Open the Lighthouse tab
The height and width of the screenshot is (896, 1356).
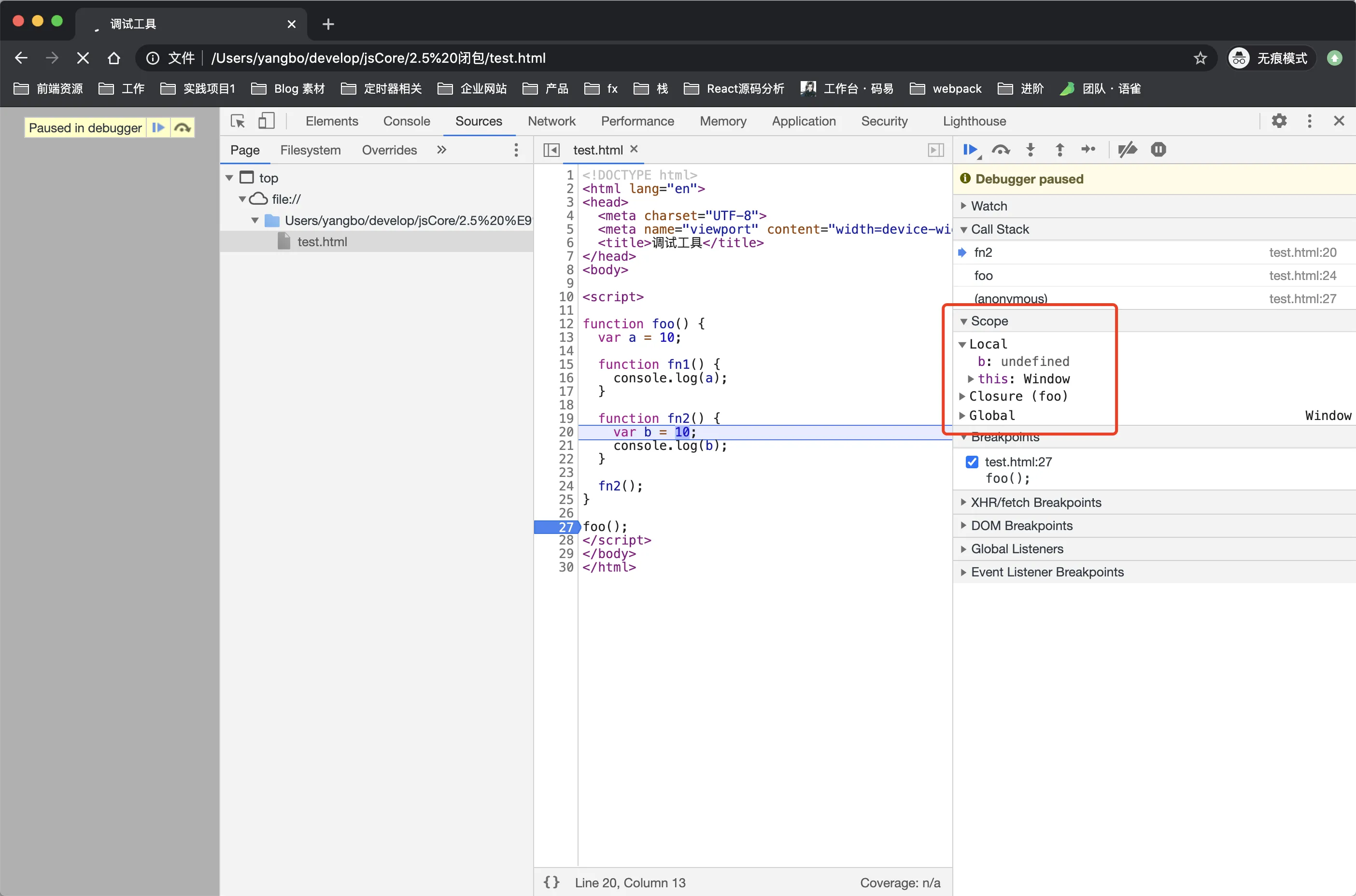(x=975, y=121)
